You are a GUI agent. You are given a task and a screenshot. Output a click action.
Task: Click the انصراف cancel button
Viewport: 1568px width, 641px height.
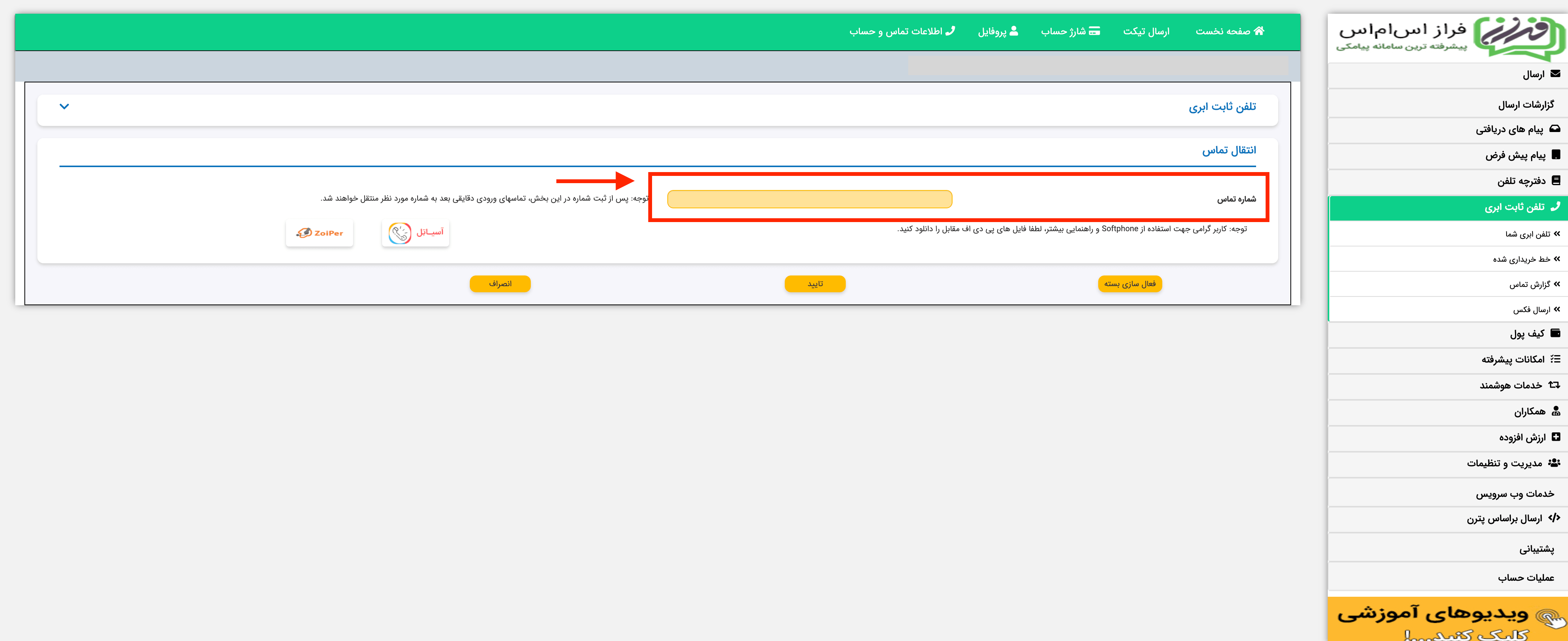(x=500, y=284)
